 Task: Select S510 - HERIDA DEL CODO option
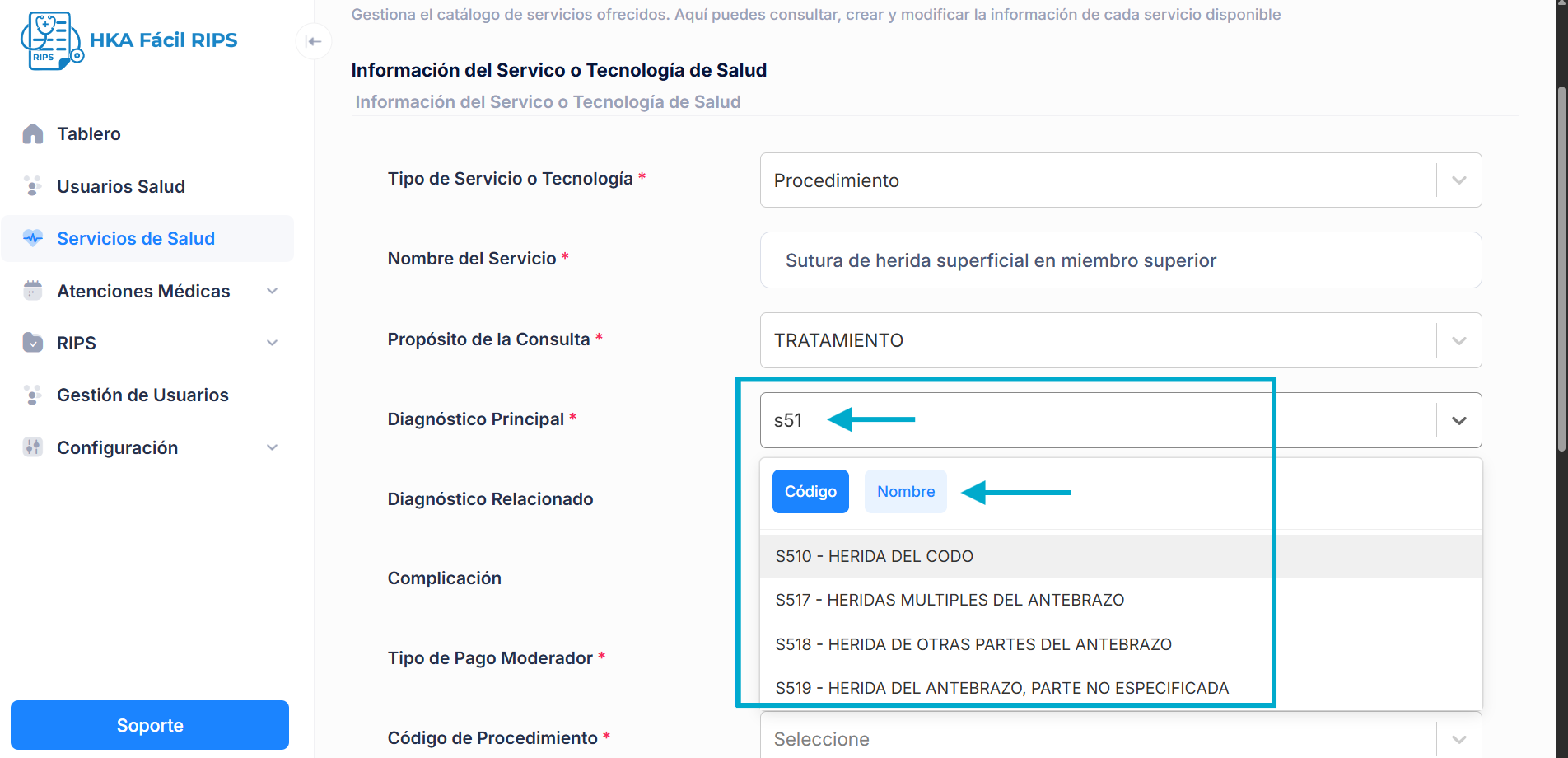(x=874, y=557)
